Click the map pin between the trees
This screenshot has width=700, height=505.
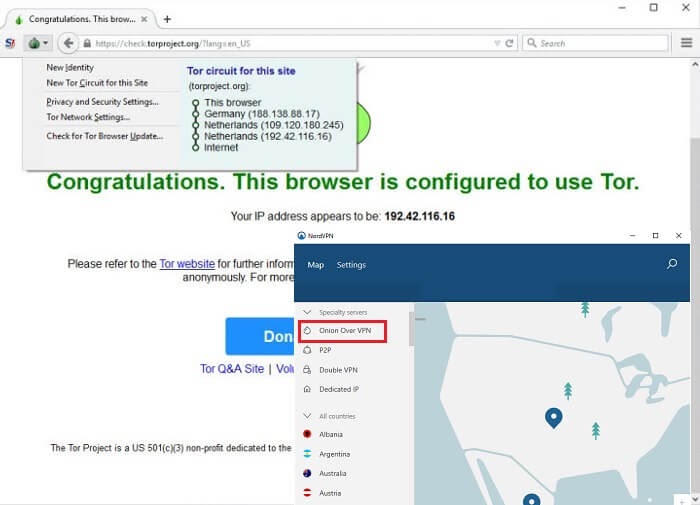[554, 418]
